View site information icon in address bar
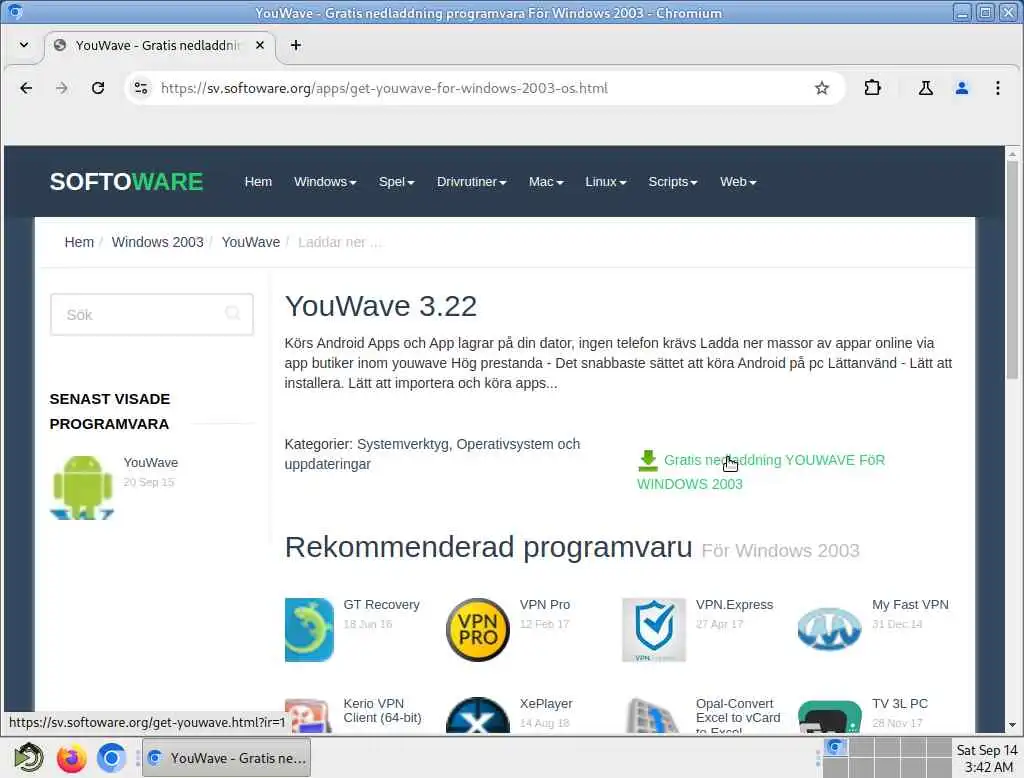 point(141,88)
